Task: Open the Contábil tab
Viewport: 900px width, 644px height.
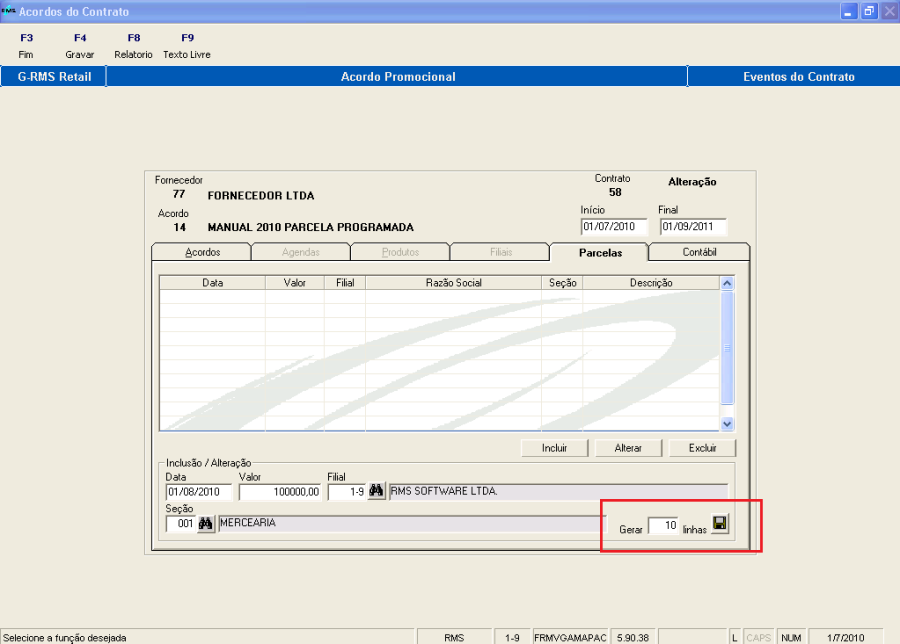Action: [699, 252]
